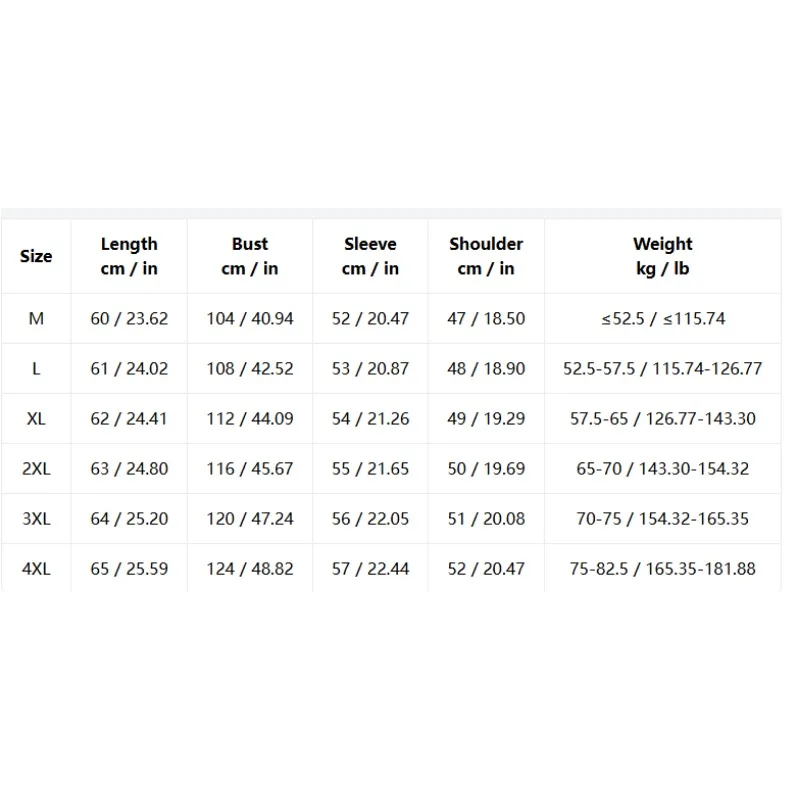Viewport: 800px width, 800px height.
Task: Click the 54 / 21.26 sleeve cell
Action: coord(370,419)
